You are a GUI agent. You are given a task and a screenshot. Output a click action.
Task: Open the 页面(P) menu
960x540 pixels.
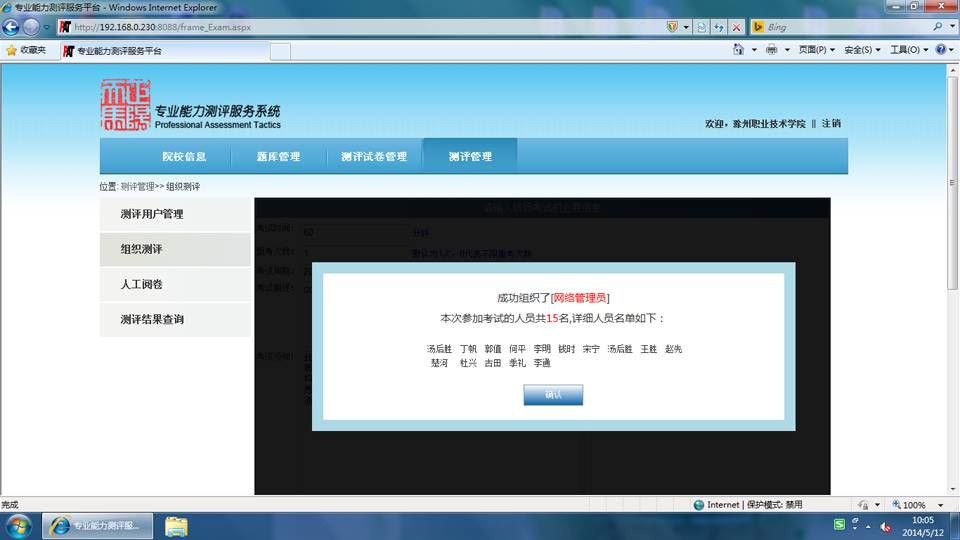click(x=816, y=50)
